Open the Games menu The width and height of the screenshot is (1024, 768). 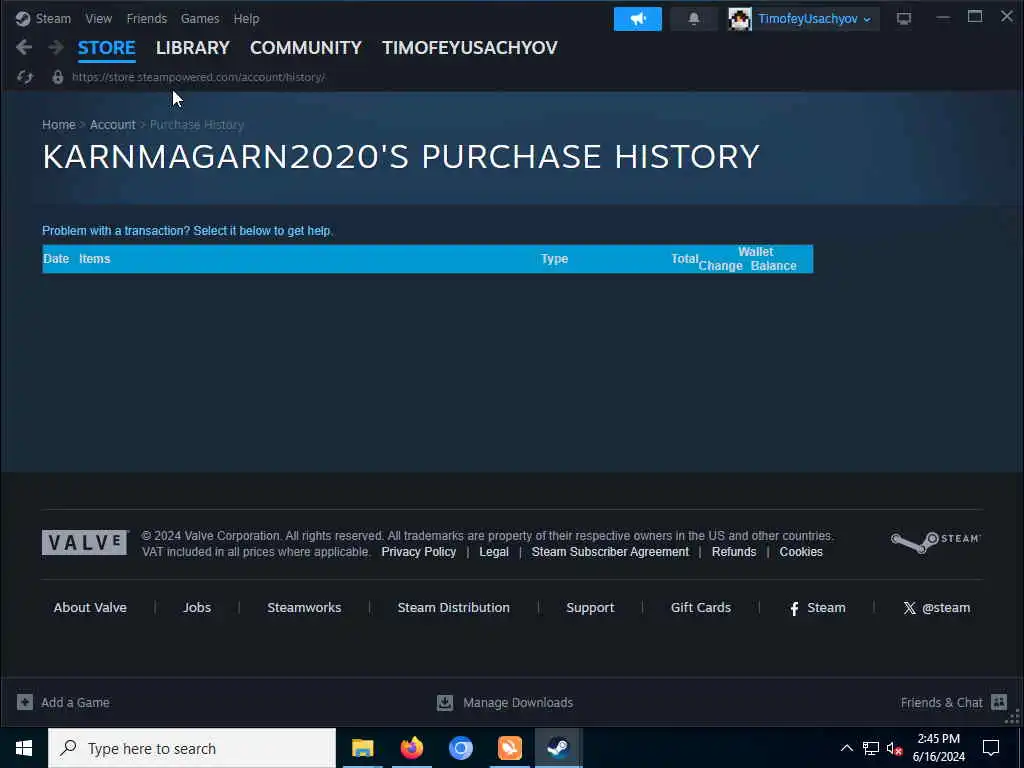(200, 19)
